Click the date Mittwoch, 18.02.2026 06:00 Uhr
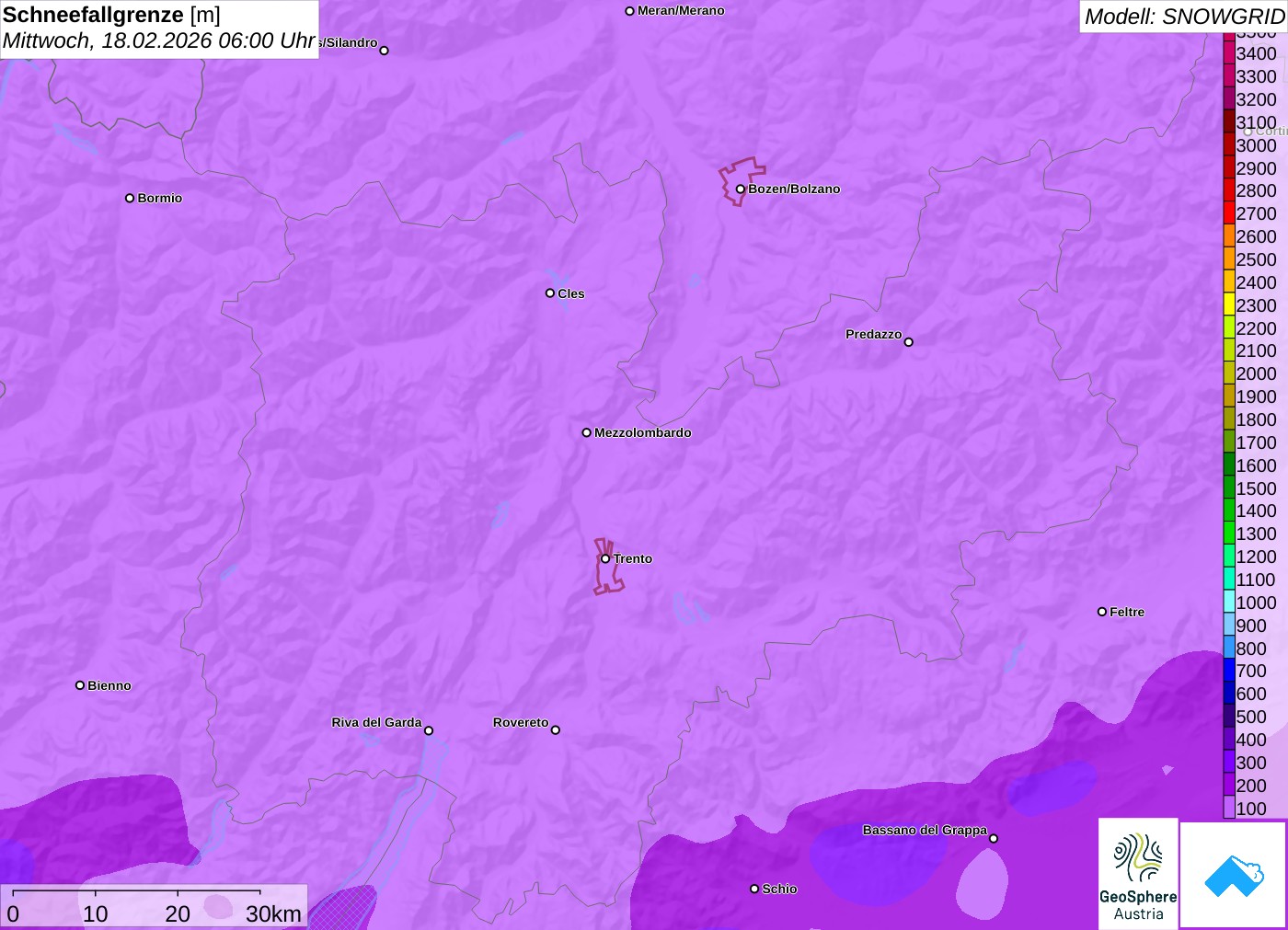Image resolution: width=1288 pixels, height=930 pixels. [x=158, y=41]
